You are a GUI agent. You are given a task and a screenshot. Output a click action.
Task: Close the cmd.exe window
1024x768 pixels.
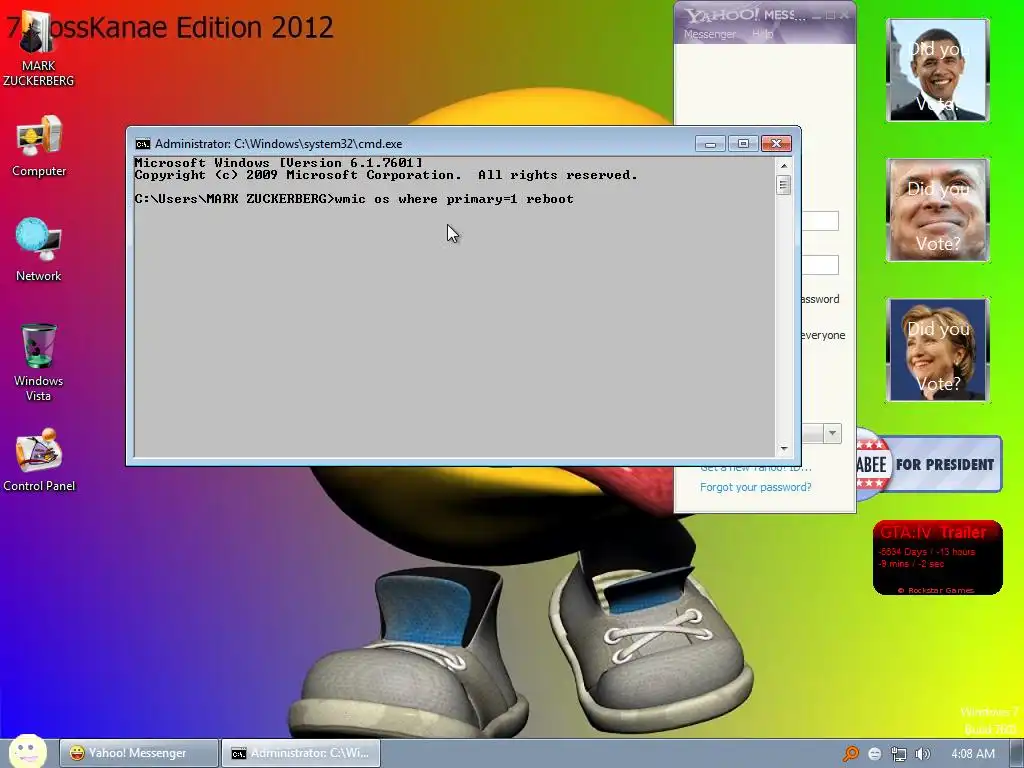(x=776, y=144)
